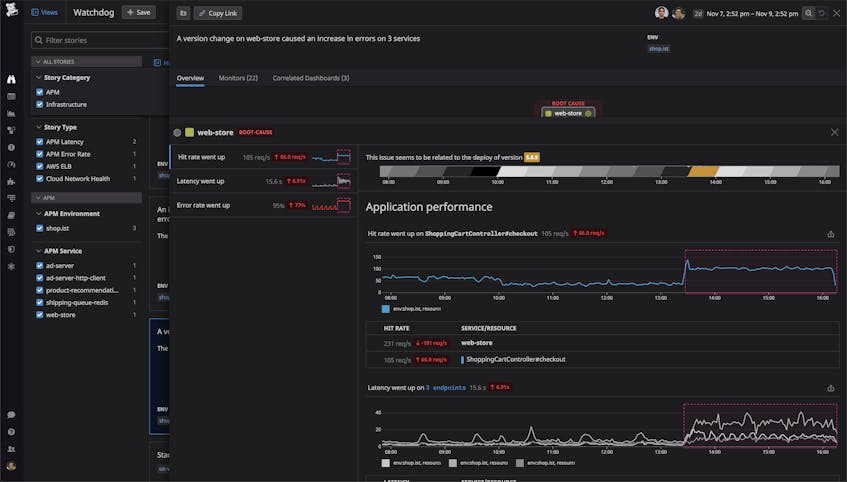Toggle the product-recommendati... checkbox
847x482 pixels.
39,290
